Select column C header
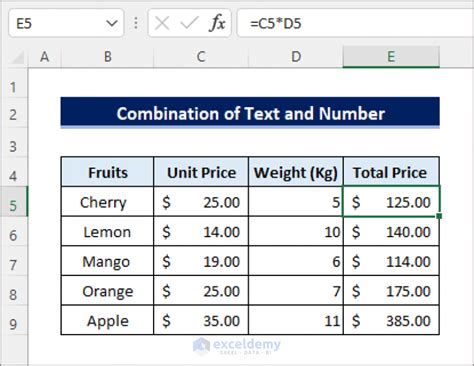 point(201,57)
